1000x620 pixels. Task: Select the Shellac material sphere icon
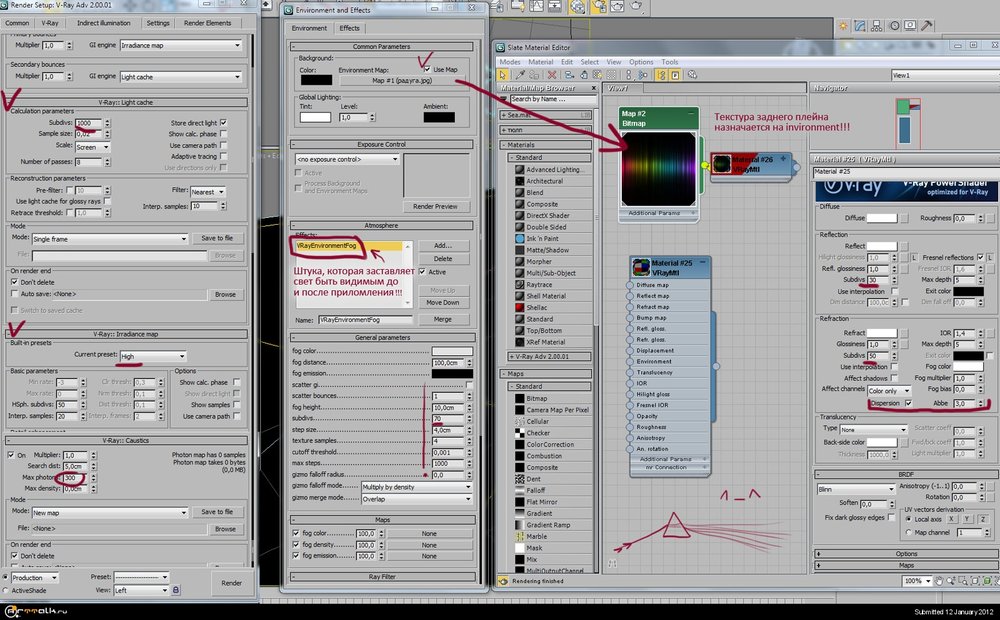(x=520, y=308)
